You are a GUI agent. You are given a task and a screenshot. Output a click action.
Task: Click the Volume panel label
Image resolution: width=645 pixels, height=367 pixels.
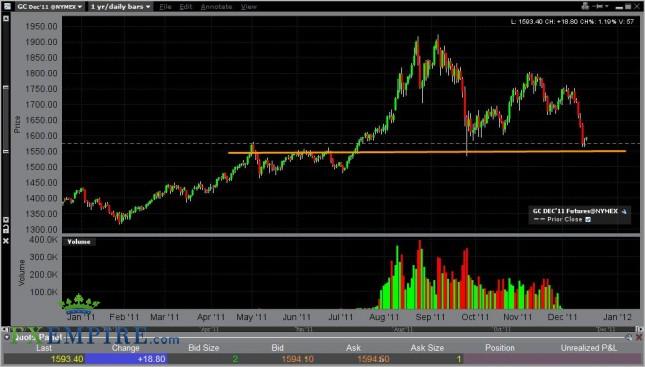point(79,242)
